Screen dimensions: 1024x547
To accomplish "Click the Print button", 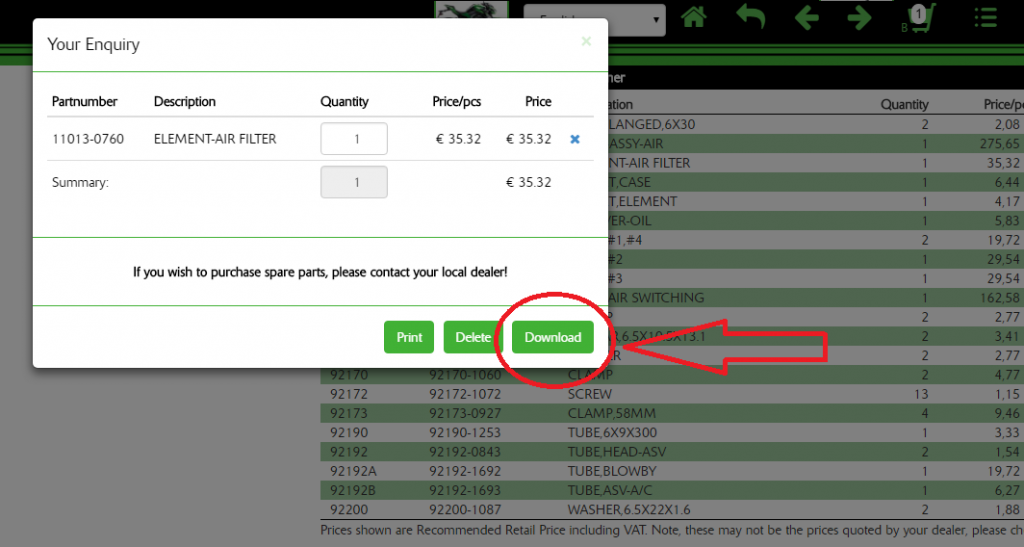I will tap(409, 337).
